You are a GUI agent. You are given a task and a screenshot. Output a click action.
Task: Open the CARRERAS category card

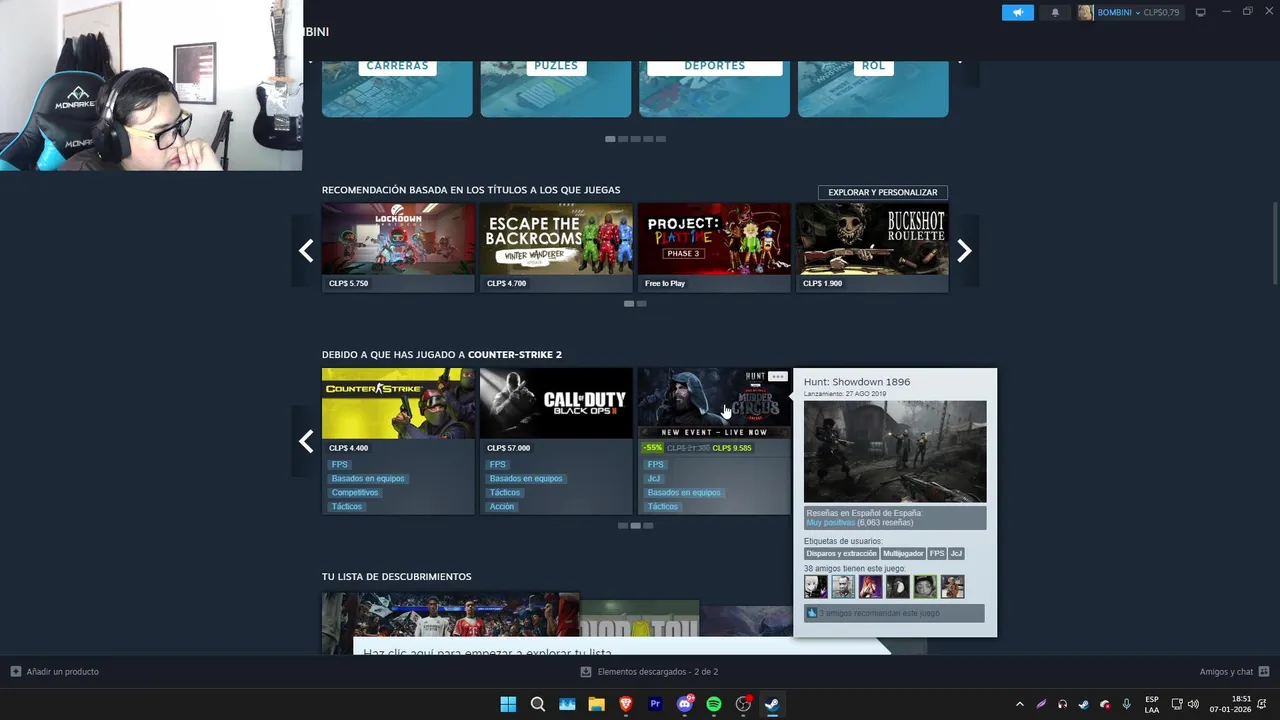click(x=397, y=88)
